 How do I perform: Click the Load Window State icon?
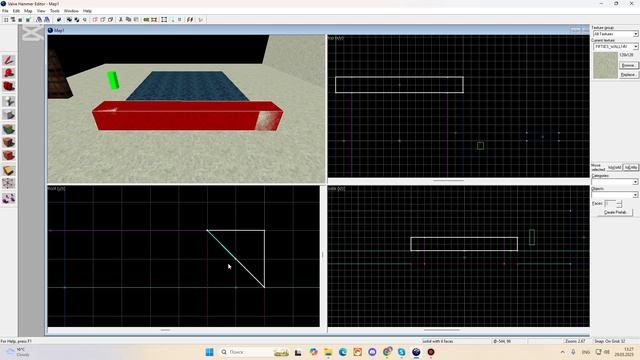[x=39, y=20]
